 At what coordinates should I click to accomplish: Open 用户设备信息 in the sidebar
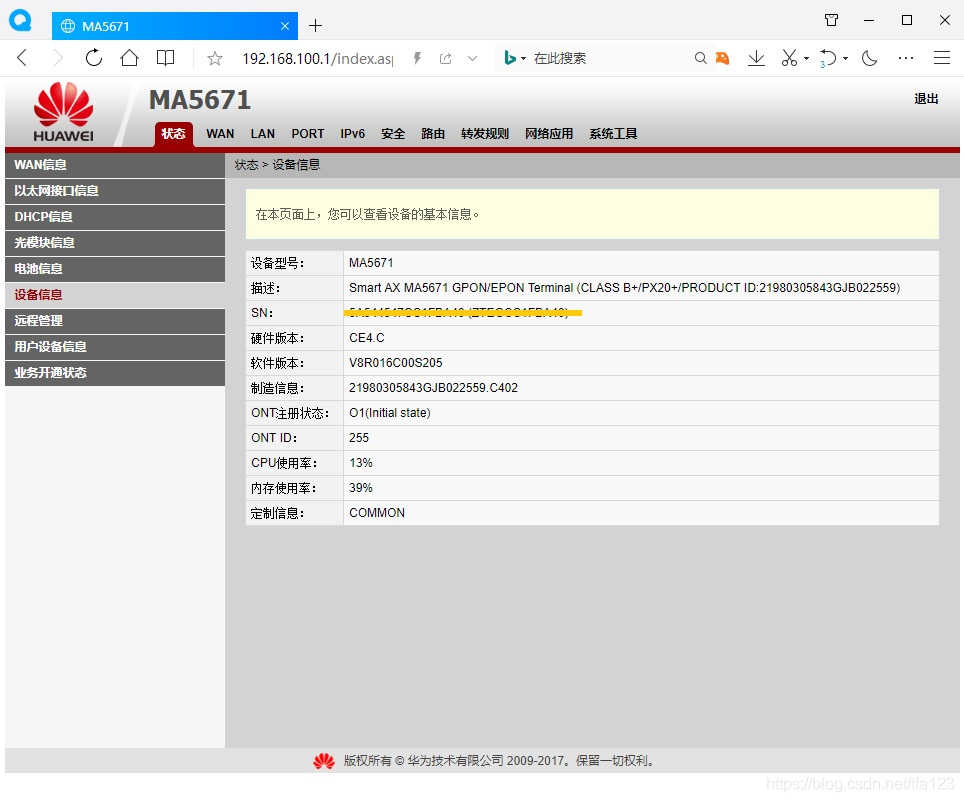click(115, 347)
